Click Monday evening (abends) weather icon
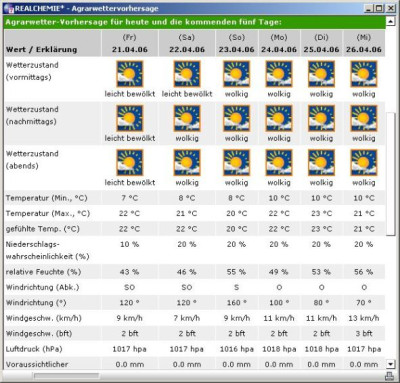The height and width of the screenshot is (383, 400). click(x=279, y=163)
